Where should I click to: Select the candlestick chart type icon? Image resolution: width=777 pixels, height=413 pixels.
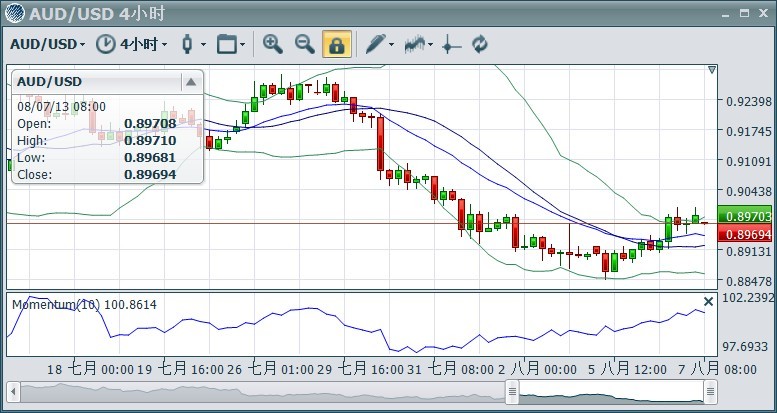(x=187, y=44)
